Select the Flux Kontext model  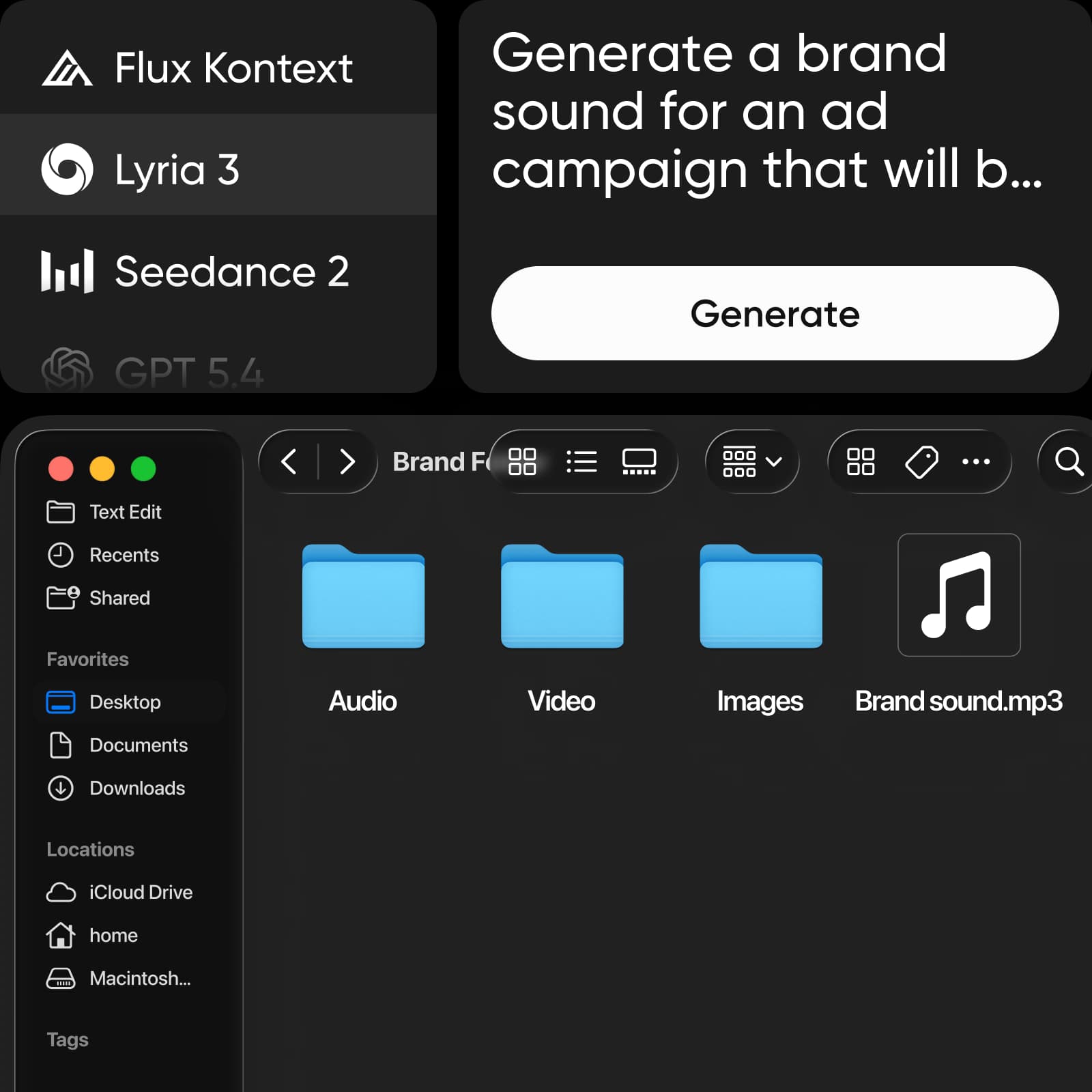(x=218, y=68)
